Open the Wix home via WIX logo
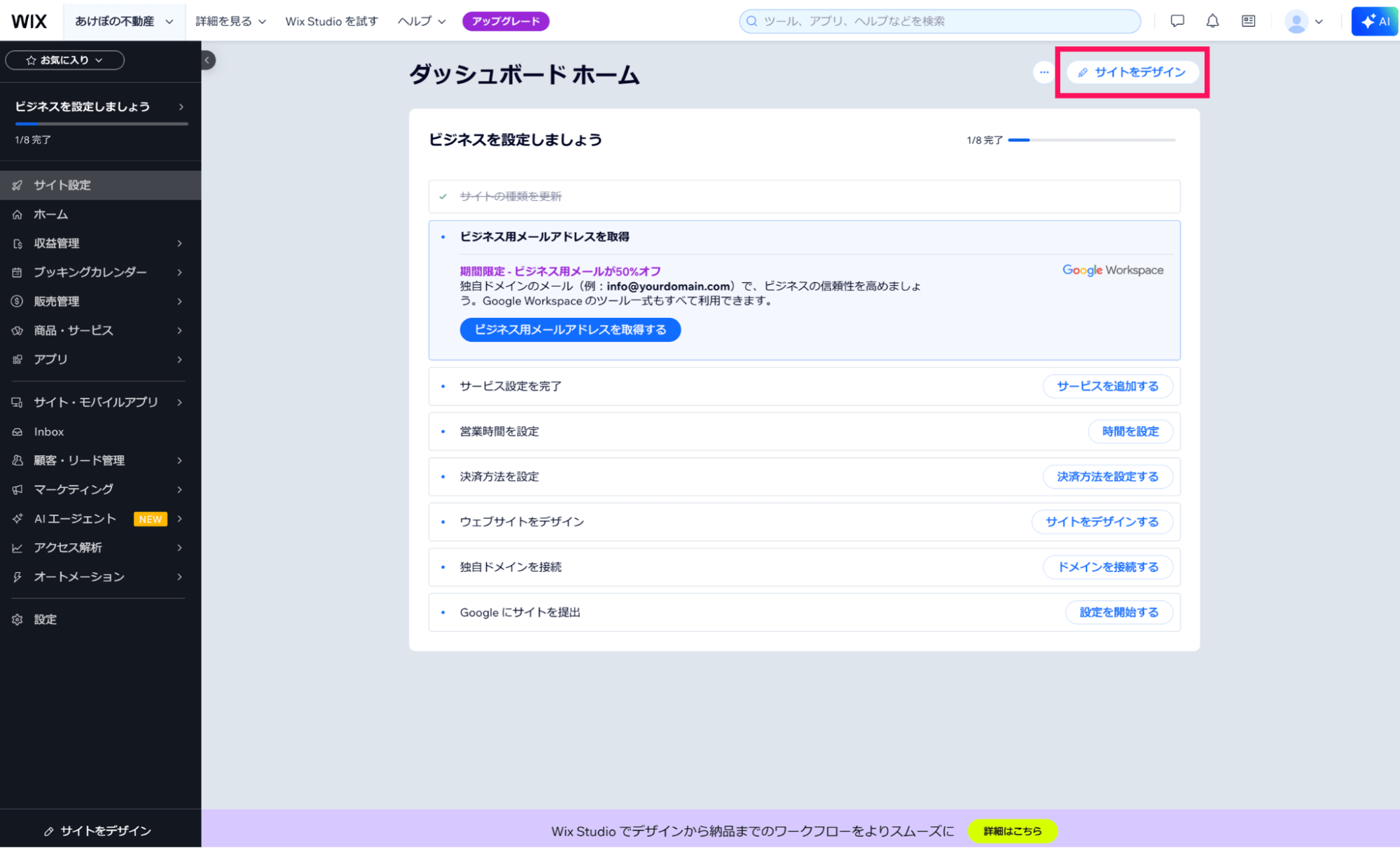Image resolution: width=1400 pixels, height=848 pixels. coord(28,20)
